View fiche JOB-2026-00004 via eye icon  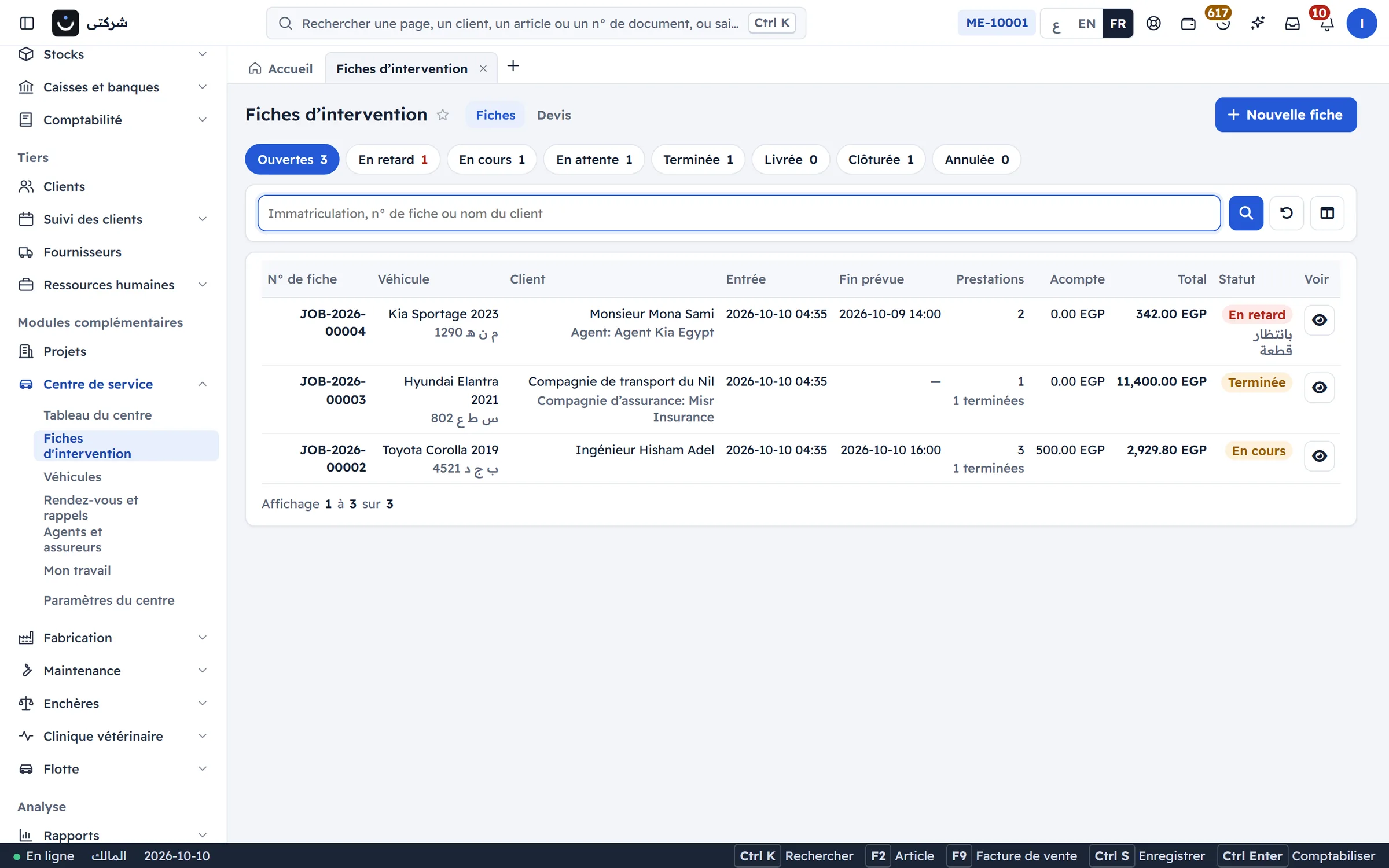pos(1319,320)
